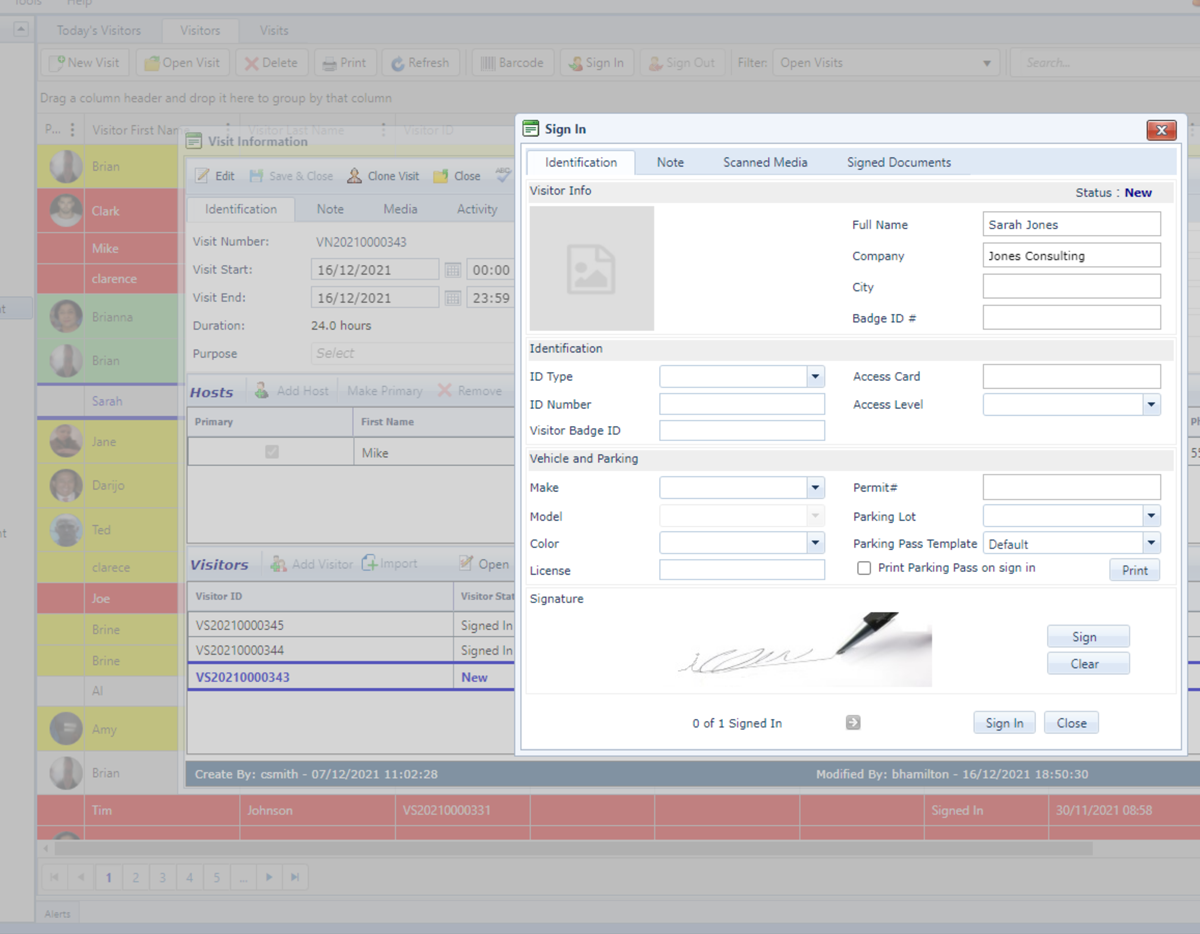Switch to the Visits tab

(x=274, y=31)
